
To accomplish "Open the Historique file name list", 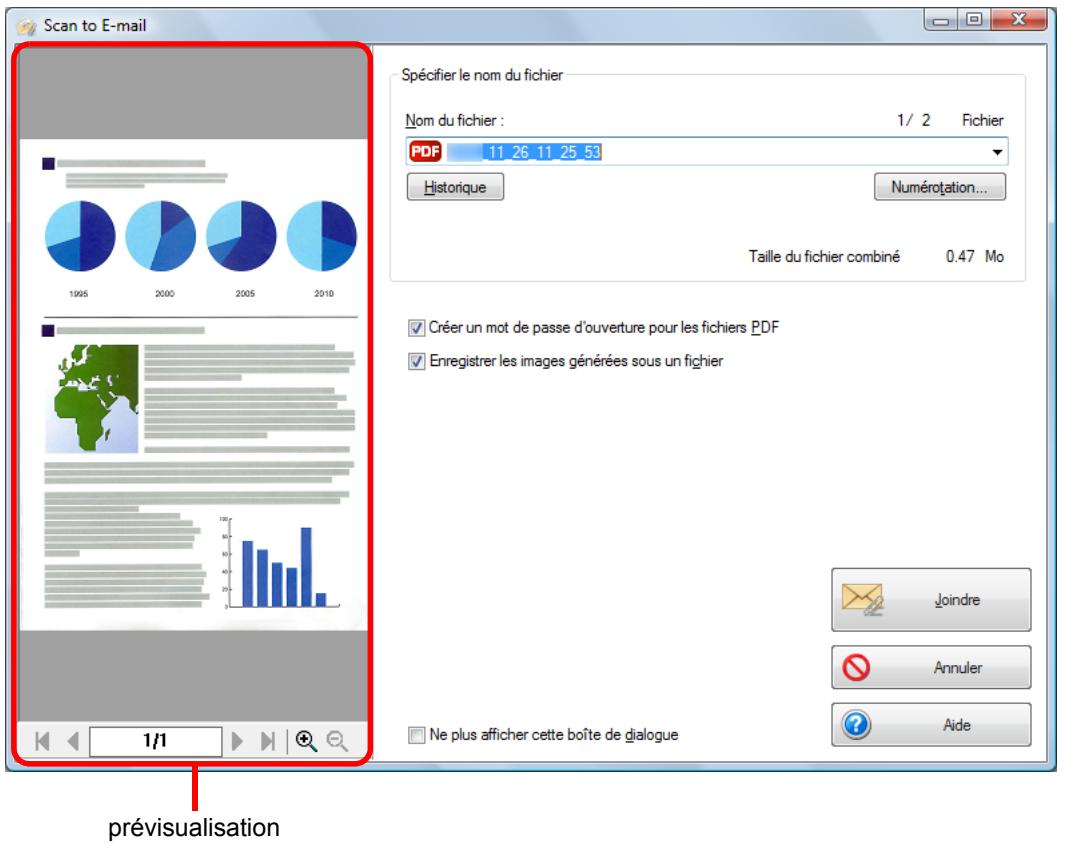I will click(455, 187).
